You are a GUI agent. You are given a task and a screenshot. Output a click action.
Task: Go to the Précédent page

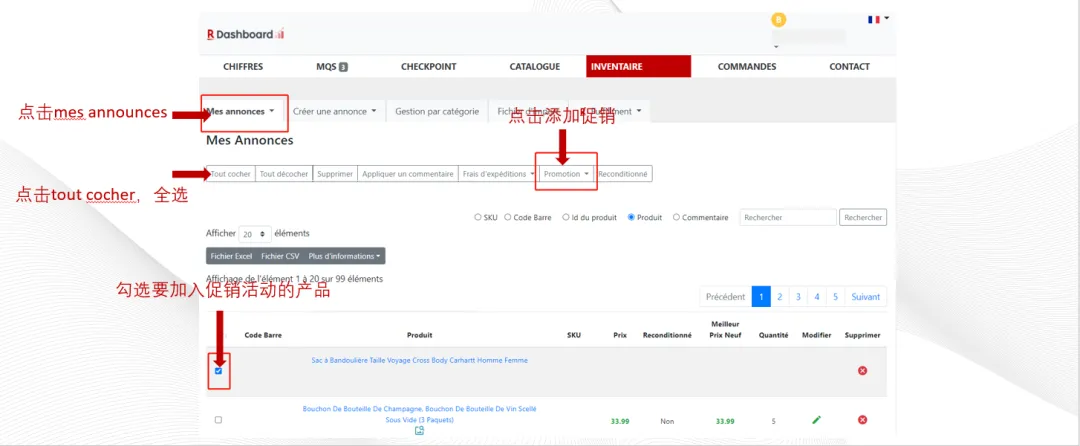coord(725,297)
